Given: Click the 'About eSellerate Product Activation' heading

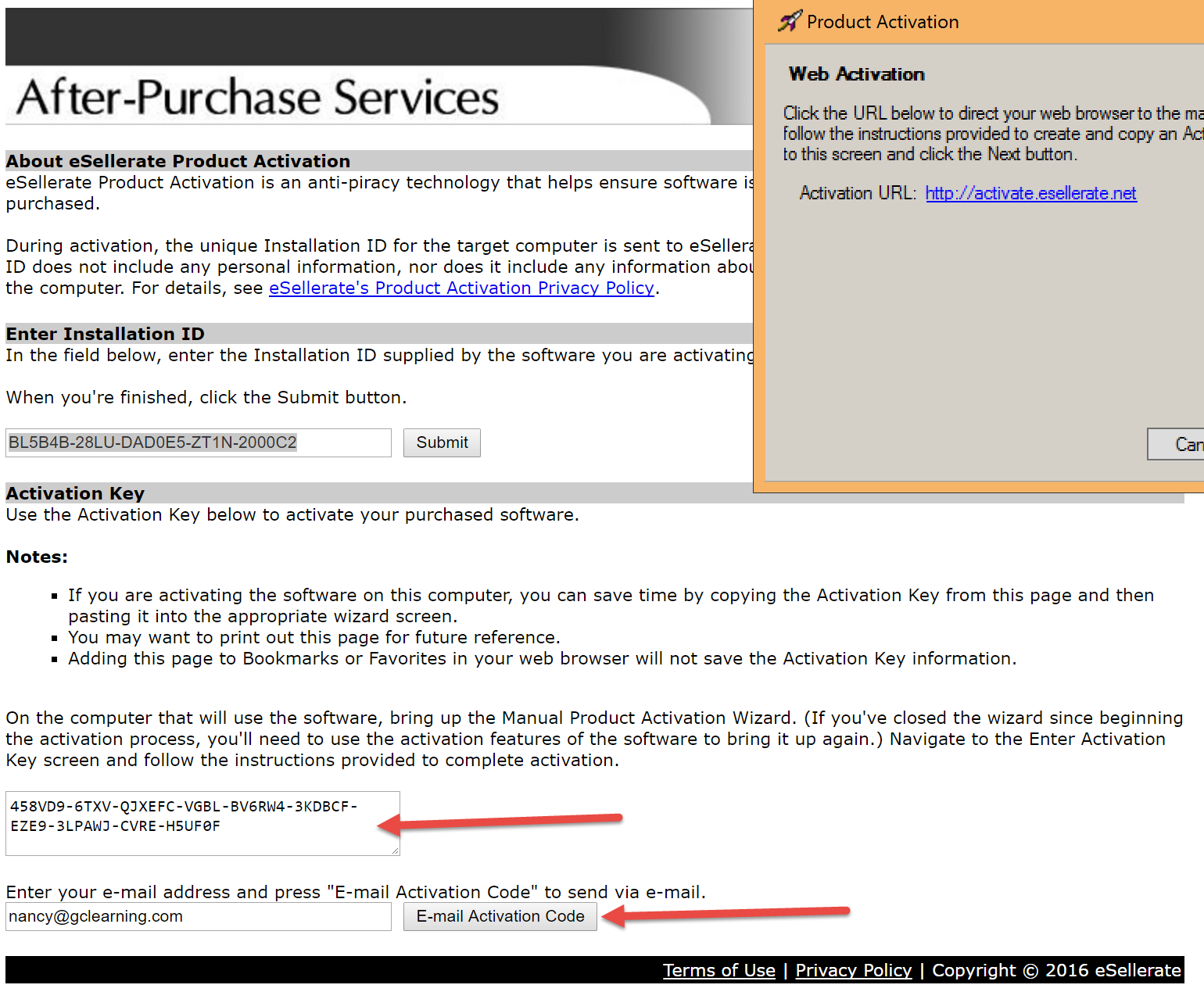Looking at the screenshot, I should [178, 161].
